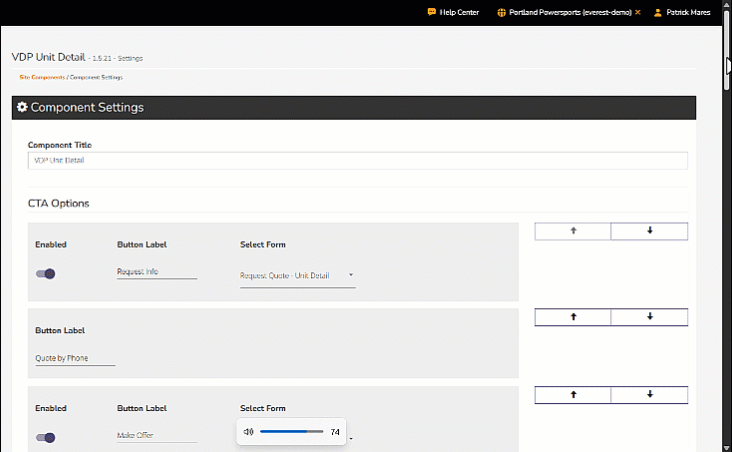This screenshot has width=732, height=452.
Task: Move Make Offer CTA up
Action: (573, 394)
